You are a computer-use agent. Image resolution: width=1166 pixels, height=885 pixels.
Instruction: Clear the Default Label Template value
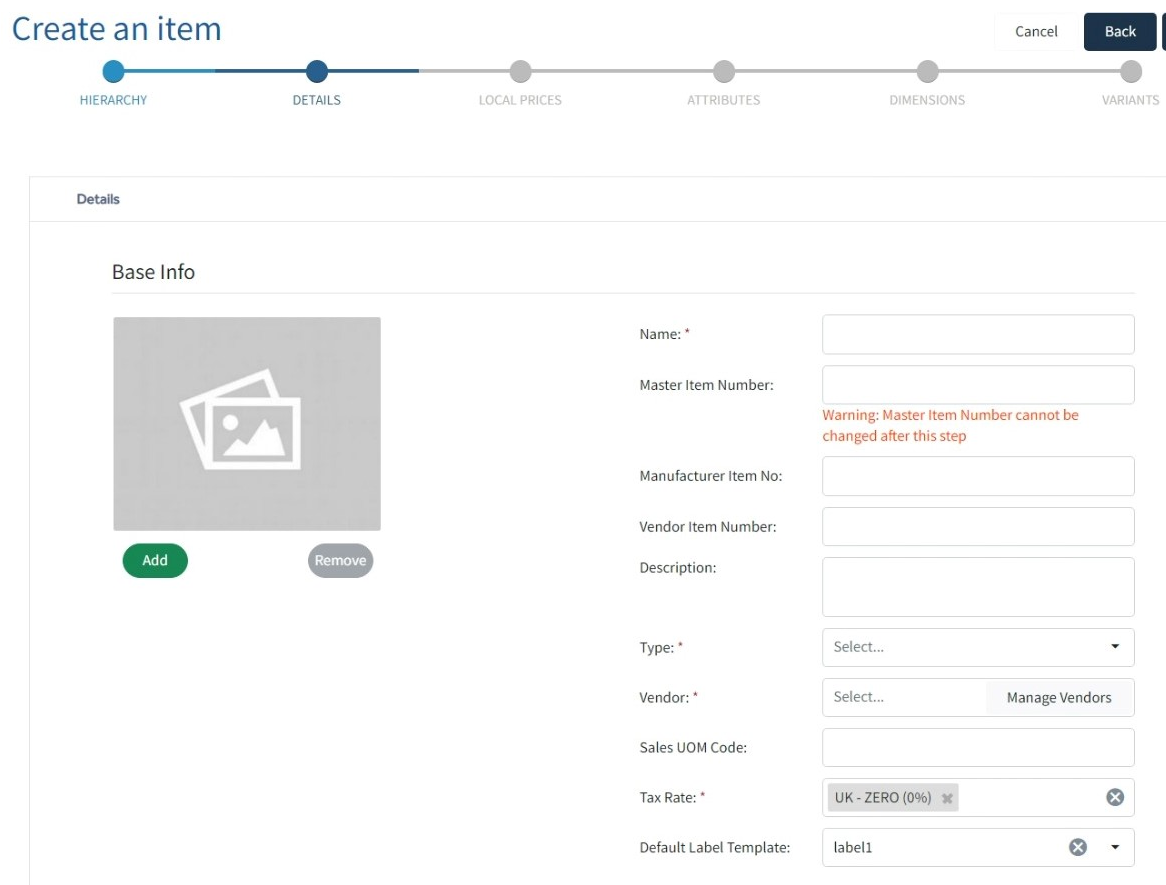(x=1078, y=847)
